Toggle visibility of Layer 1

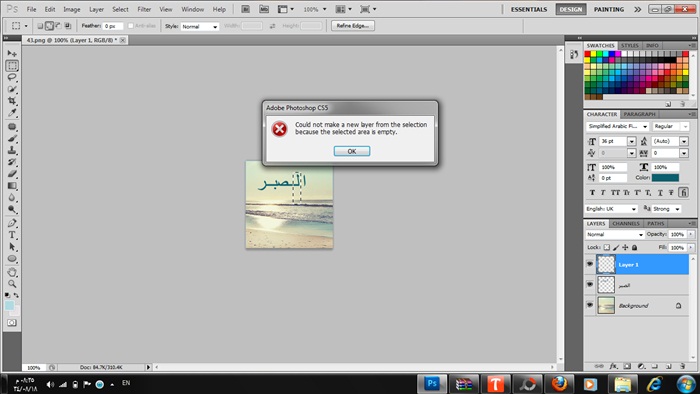[590, 264]
